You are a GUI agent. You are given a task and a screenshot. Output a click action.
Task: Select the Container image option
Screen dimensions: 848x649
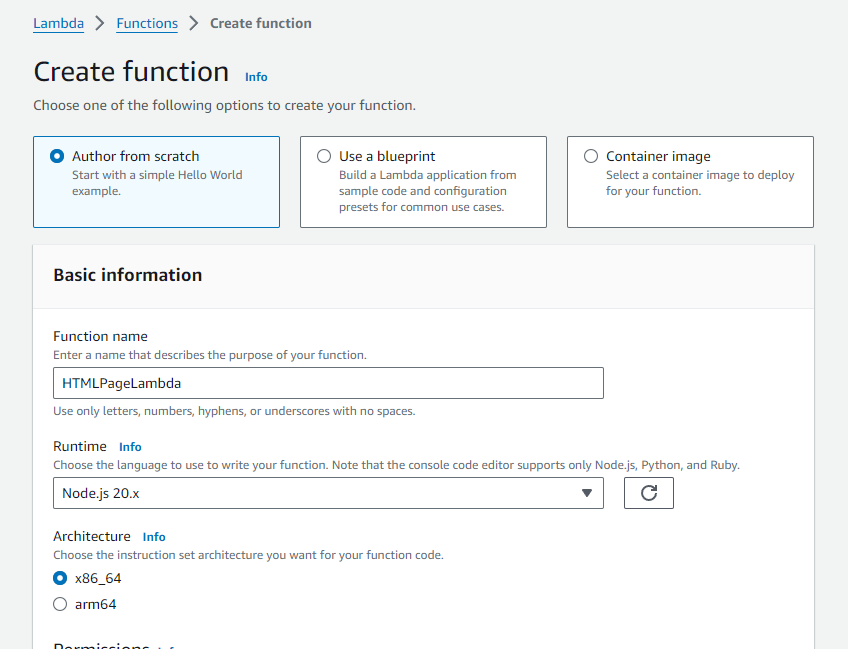pos(590,156)
